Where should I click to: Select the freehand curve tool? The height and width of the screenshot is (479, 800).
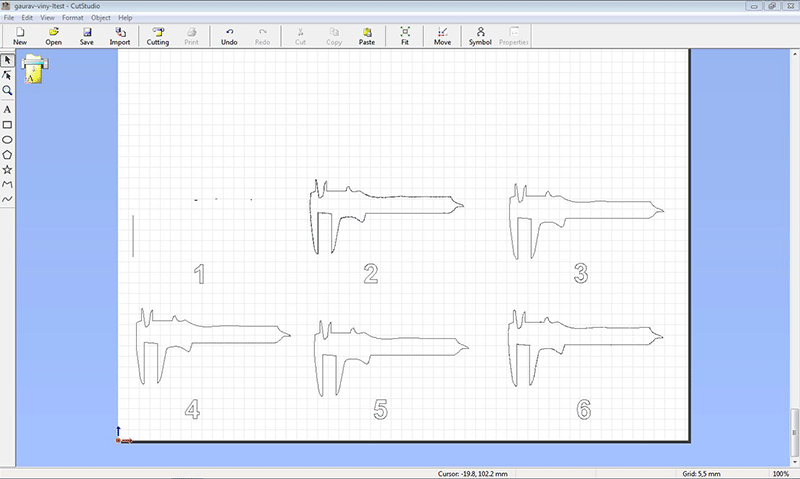(7, 199)
